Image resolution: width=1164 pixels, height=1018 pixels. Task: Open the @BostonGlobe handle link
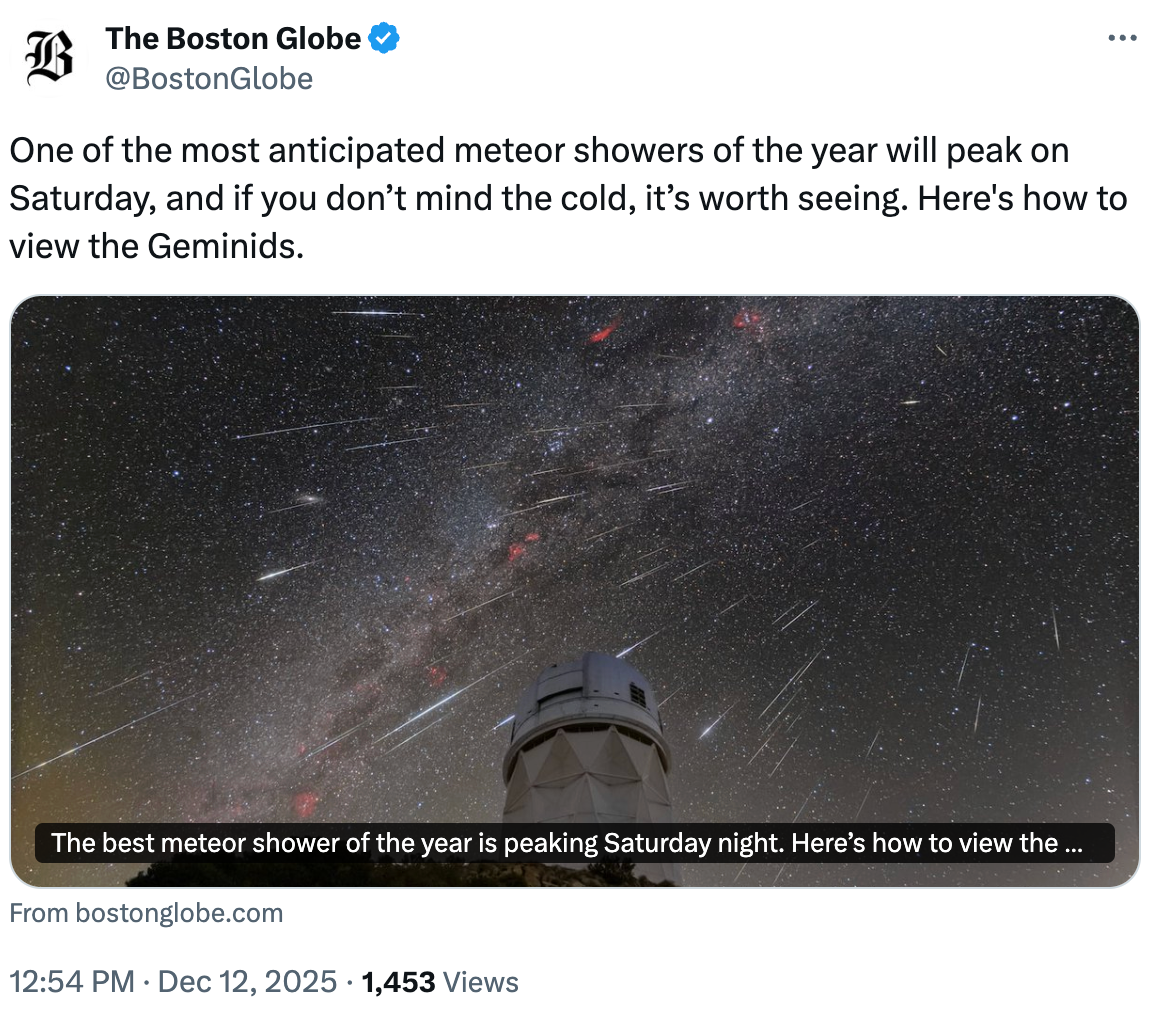(x=209, y=78)
